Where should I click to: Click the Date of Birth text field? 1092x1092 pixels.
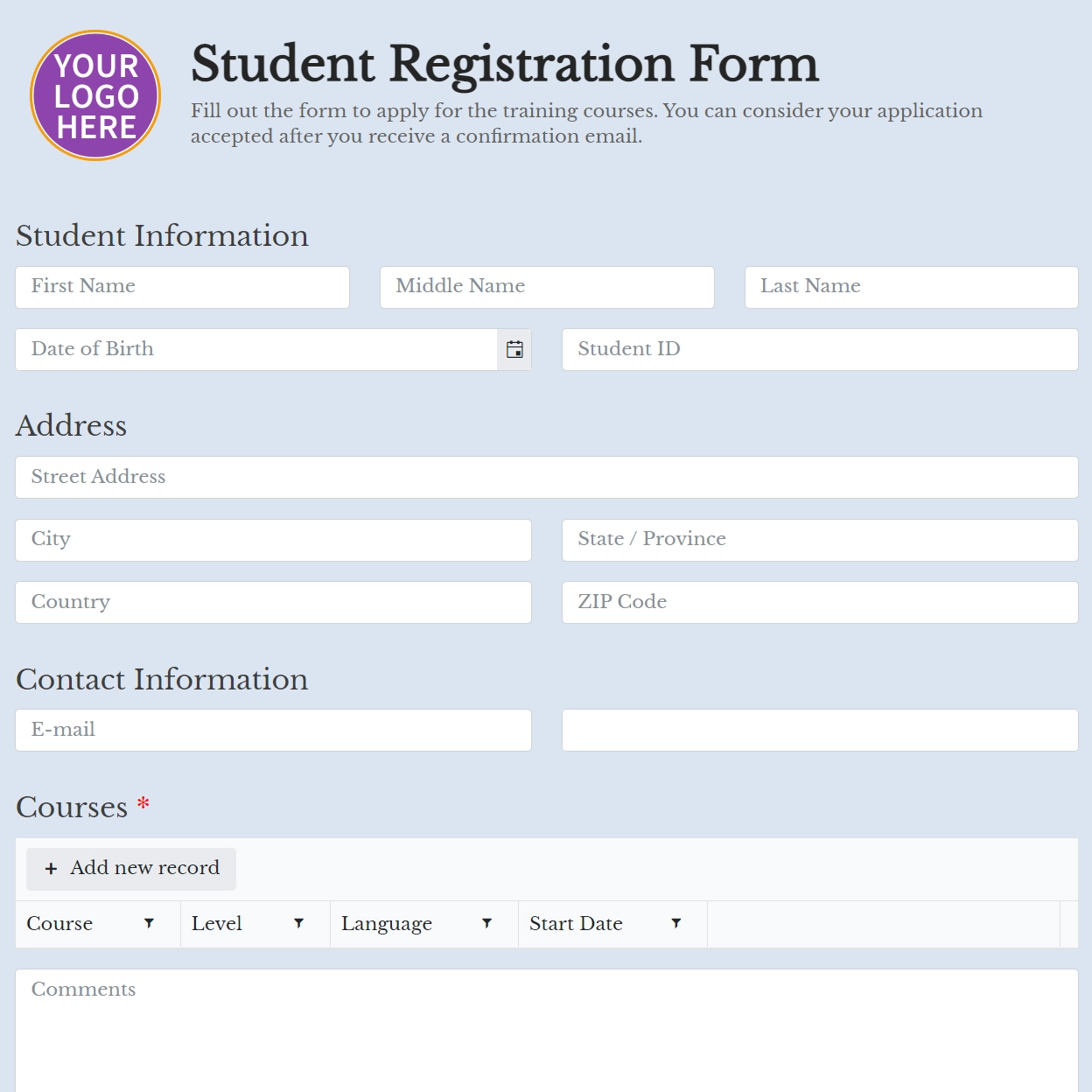click(254, 349)
